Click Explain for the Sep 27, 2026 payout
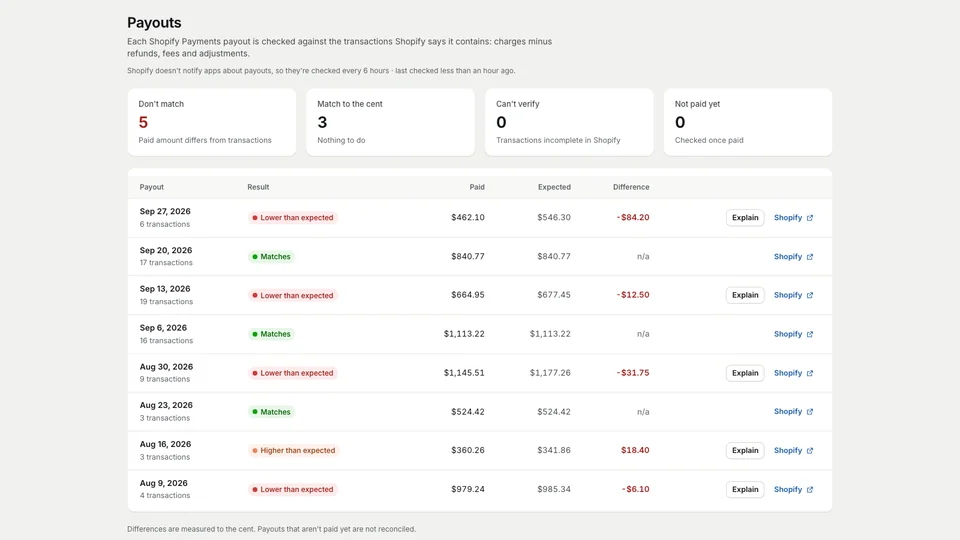The image size is (960, 540). (744, 217)
